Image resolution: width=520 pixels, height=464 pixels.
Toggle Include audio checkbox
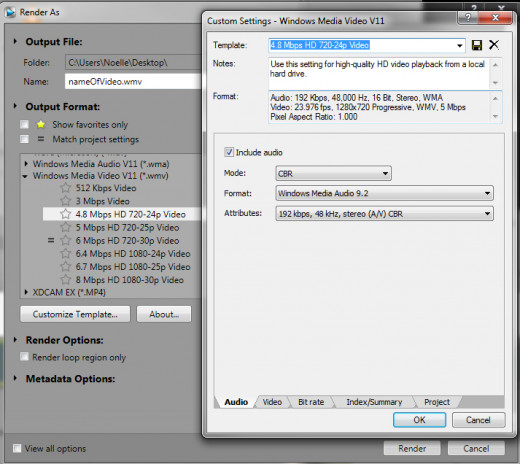pos(229,152)
